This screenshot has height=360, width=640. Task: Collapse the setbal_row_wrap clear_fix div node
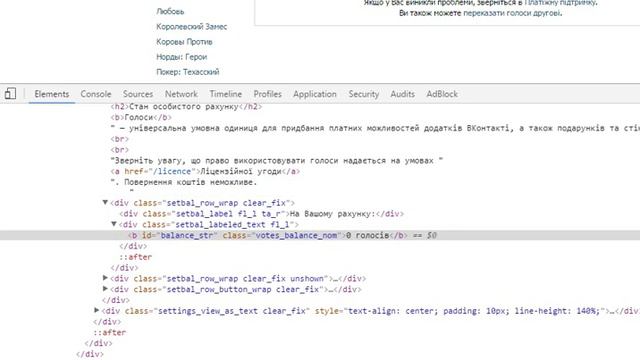click(x=105, y=202)
